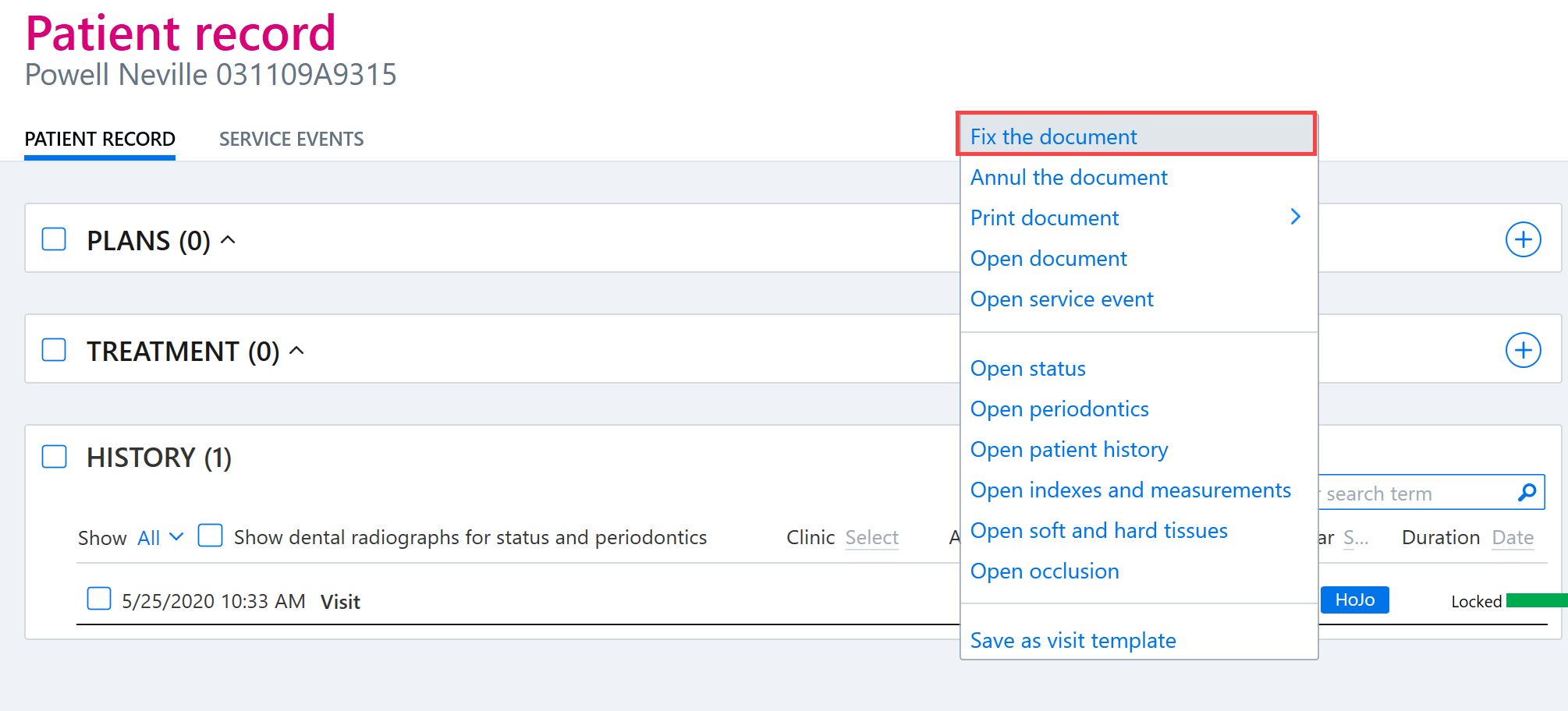Viewport: 1568px width, 711px height.
Task: Click the blue HoJo badge
Action: point(1354,600)
